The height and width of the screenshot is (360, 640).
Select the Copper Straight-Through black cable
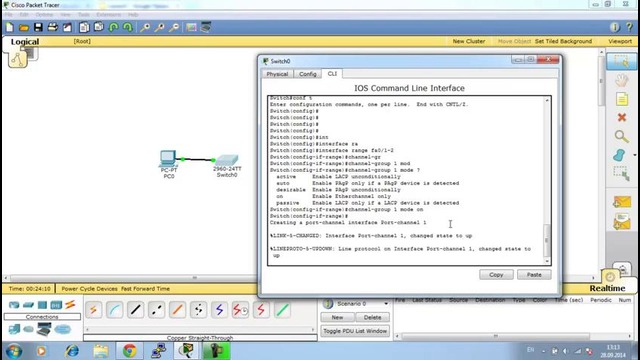pyautogui.click(x=136, y=310)
